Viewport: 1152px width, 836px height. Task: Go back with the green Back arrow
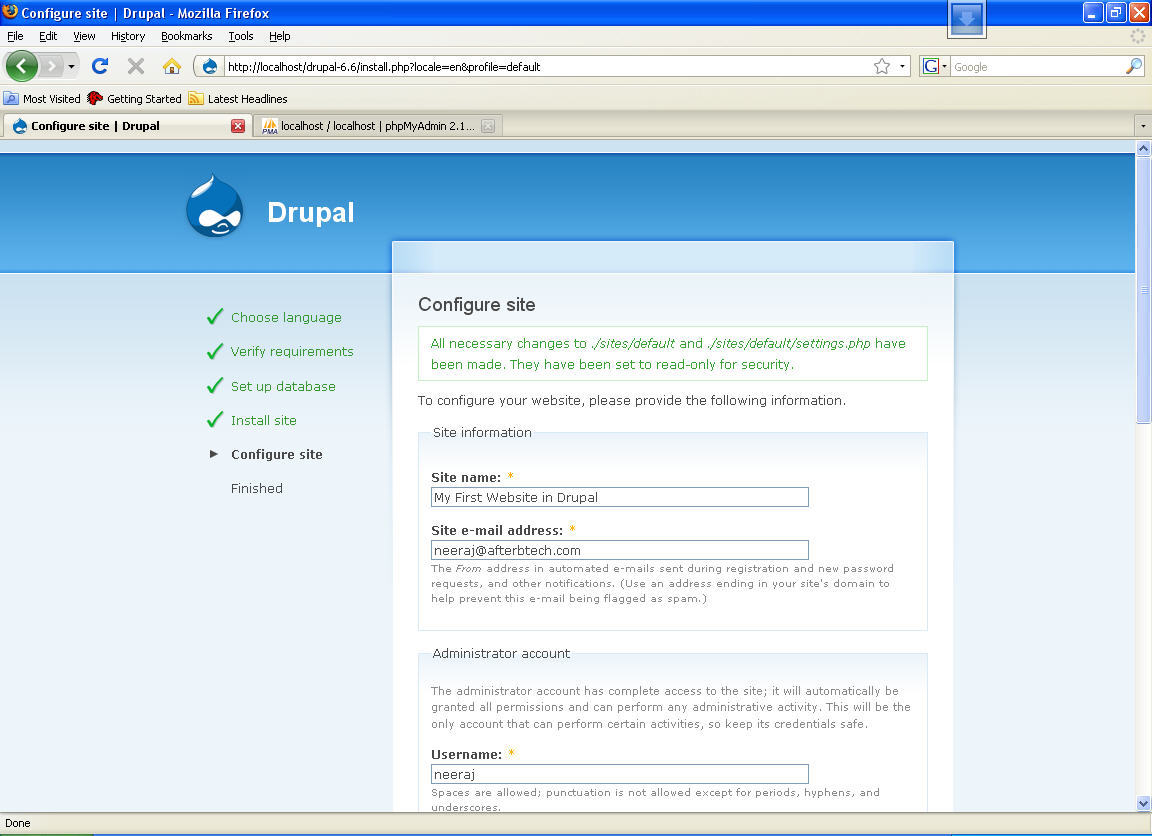(x=21, y=66)
